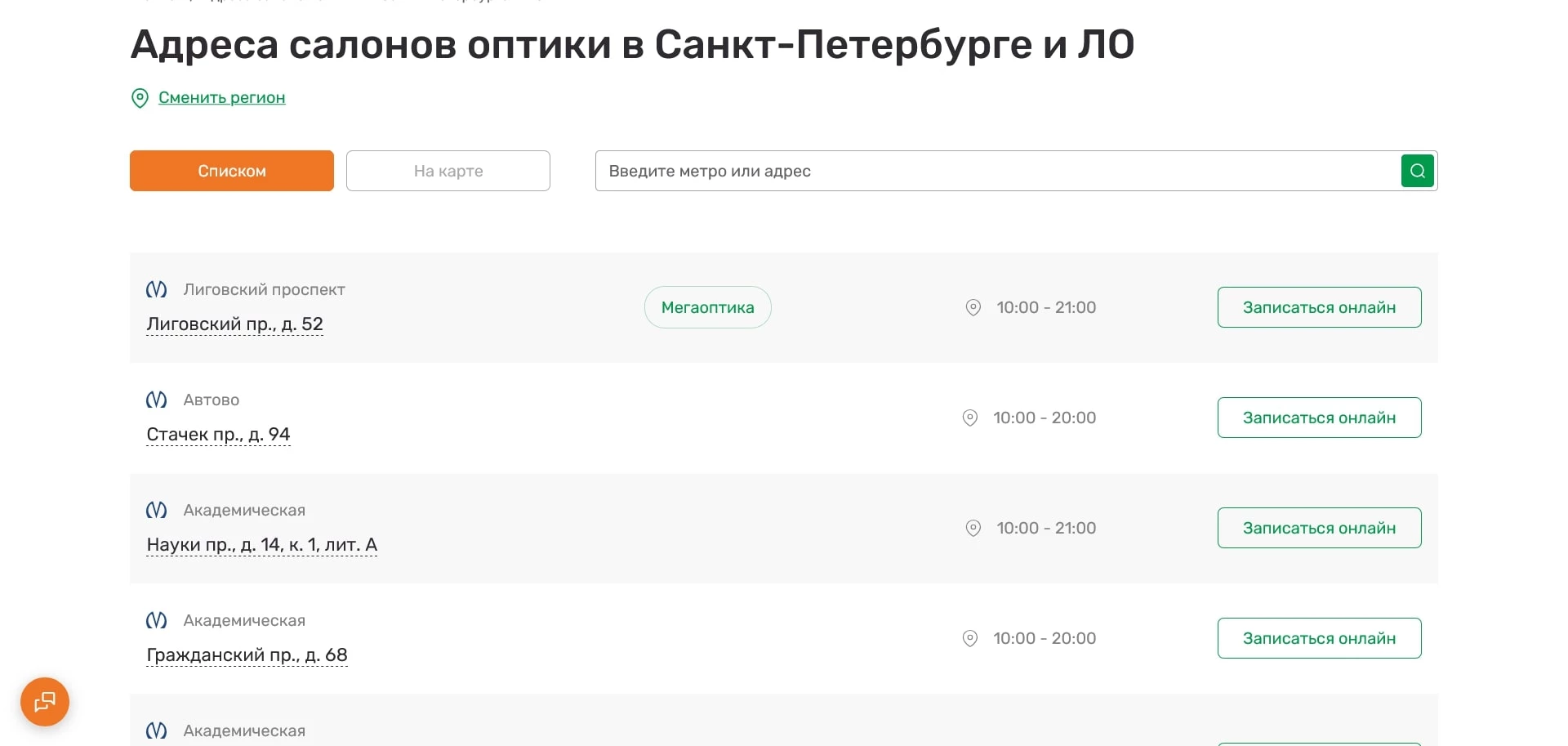Click Записаться онлайн for Науки пр. salon
Image resolution: width=1568 pixels, height=746 pixels.
[x=1319, y=528]
